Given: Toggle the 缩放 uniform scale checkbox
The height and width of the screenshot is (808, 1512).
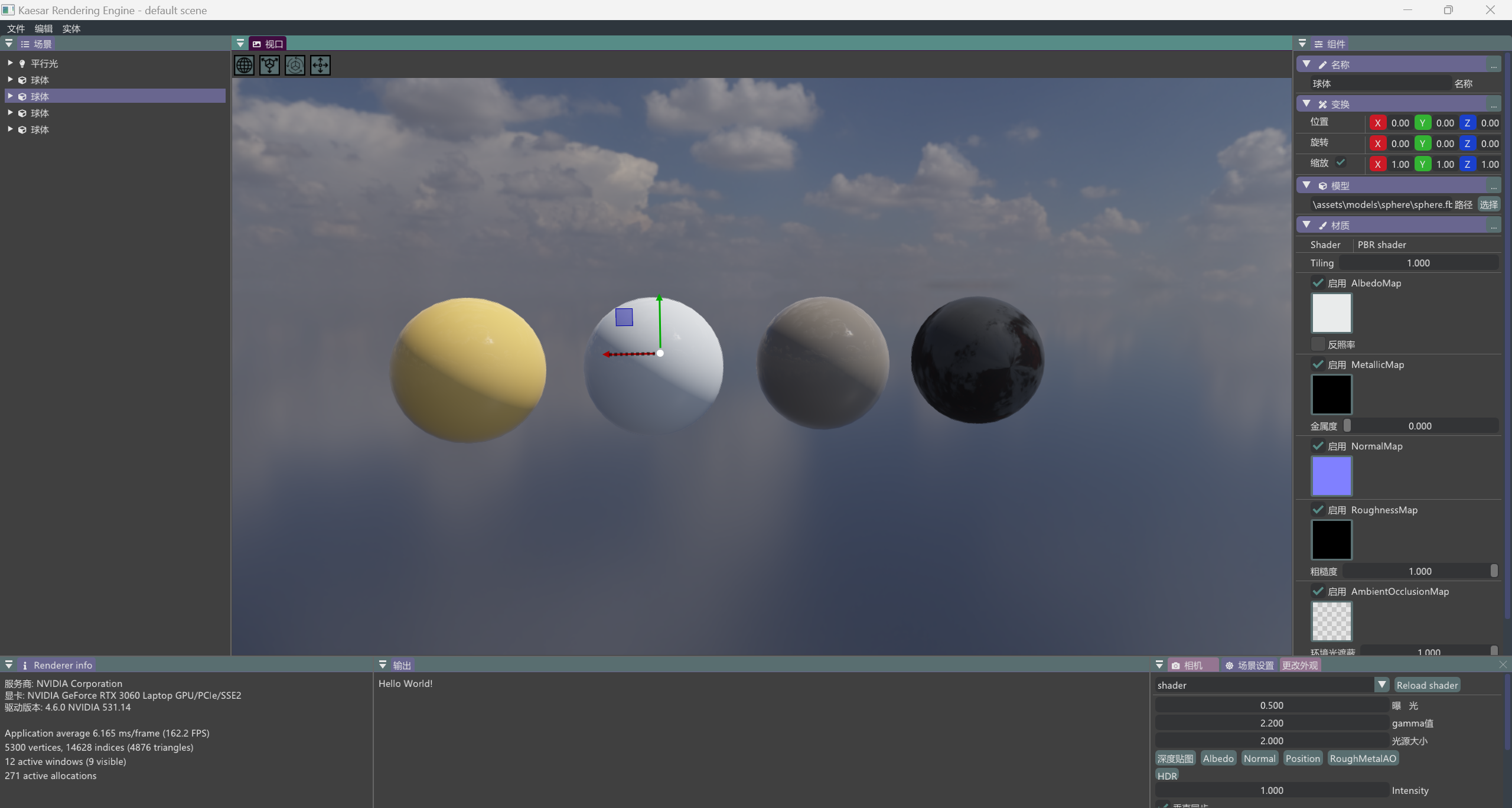Looking at the screenshot, I should (x=1341, y=162).
